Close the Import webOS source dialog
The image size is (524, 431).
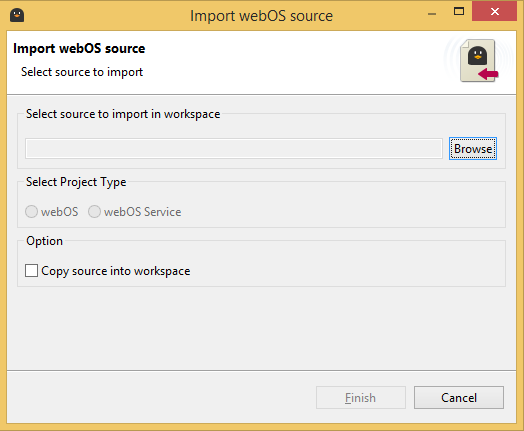[495, 11]
